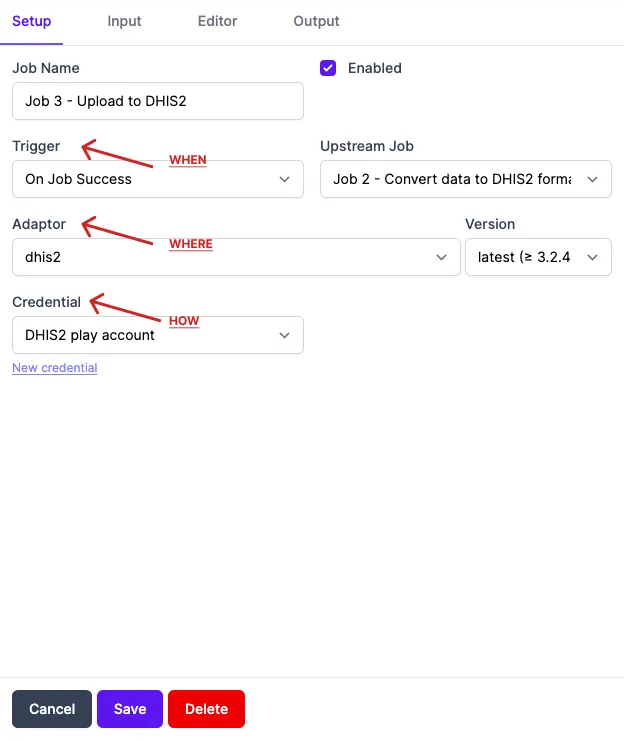This screenshot has width=624, height=740.
Task: Open the Input tab
Action: tap(124, 21)
